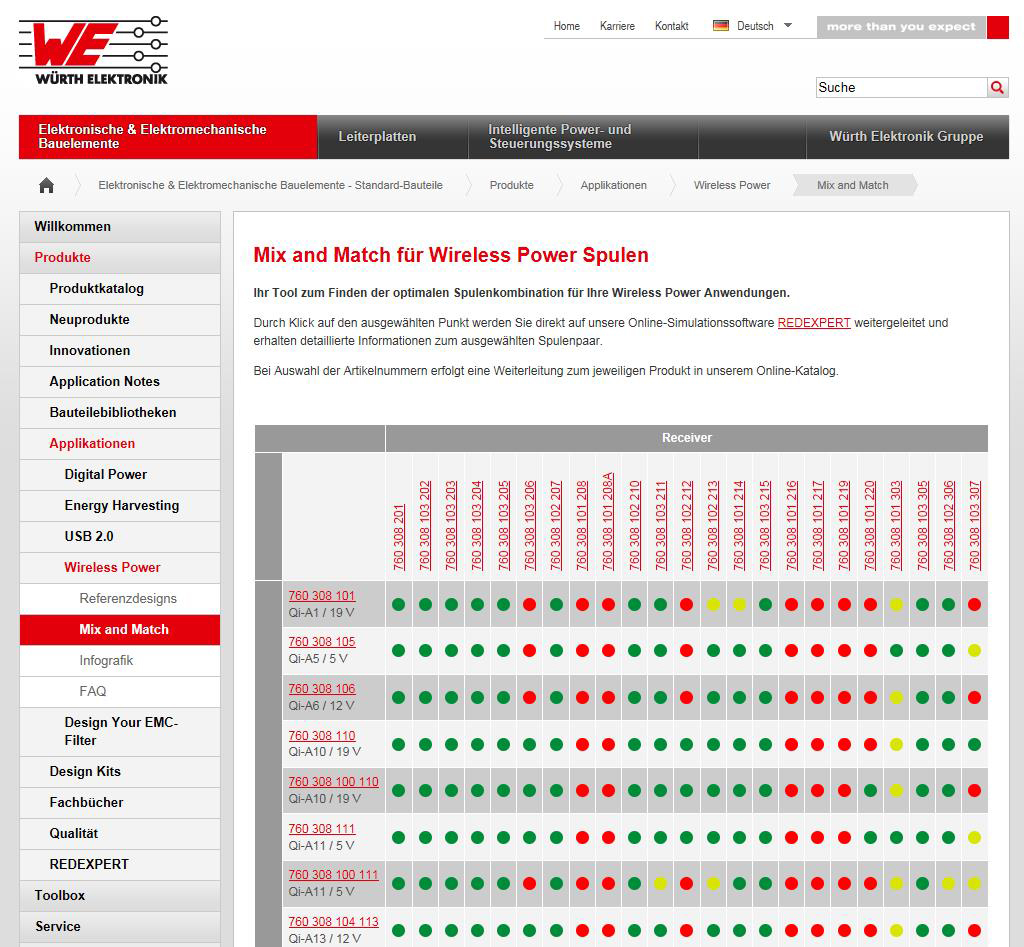This screenshot has height=947, width=1024.
Task: Click Applikationen in the breadcrumb
Action: pyautogui.click(x=613, y=185)
